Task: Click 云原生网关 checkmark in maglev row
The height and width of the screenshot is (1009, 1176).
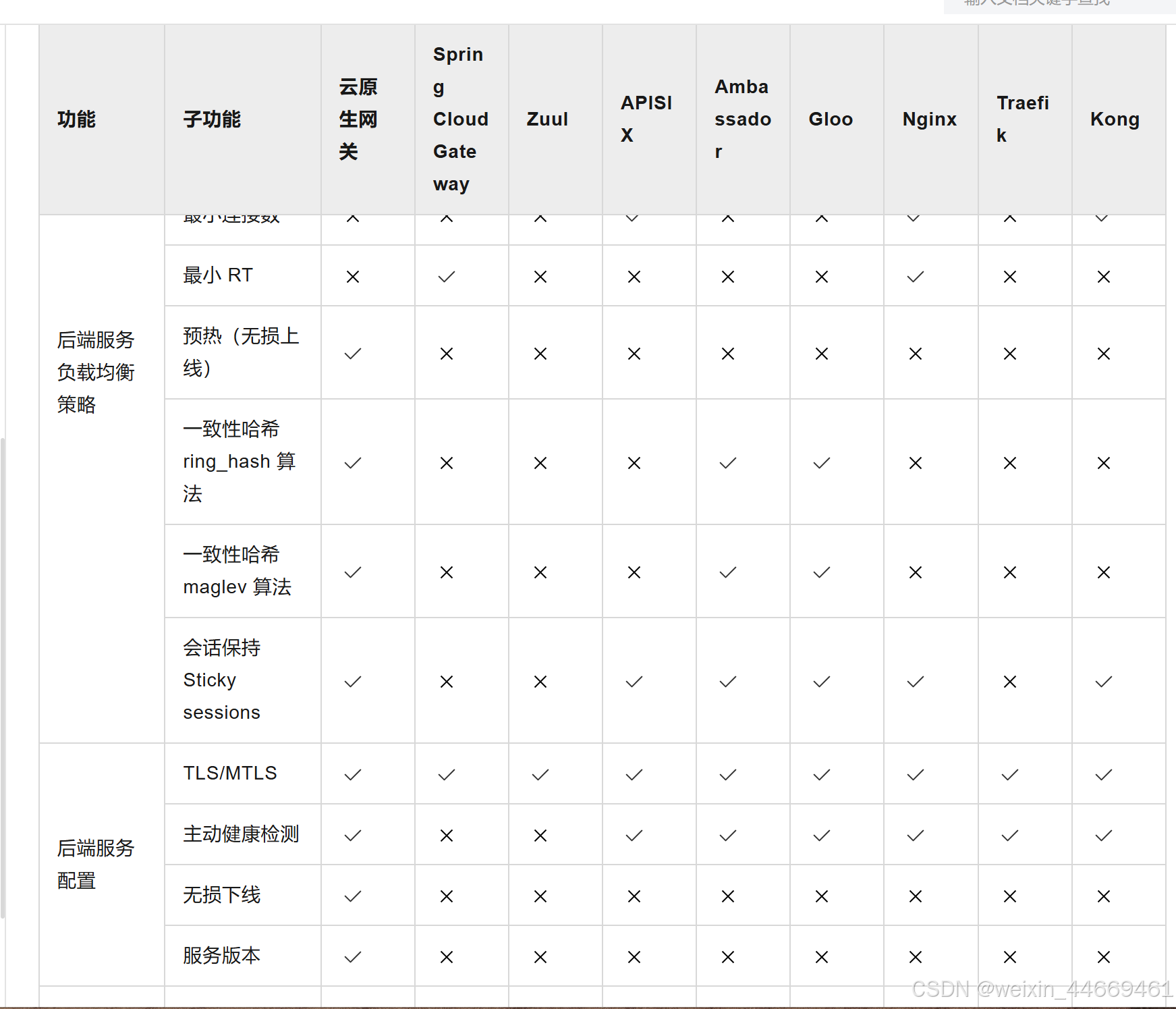Action: pyautogui.click(x=353, y=572)
